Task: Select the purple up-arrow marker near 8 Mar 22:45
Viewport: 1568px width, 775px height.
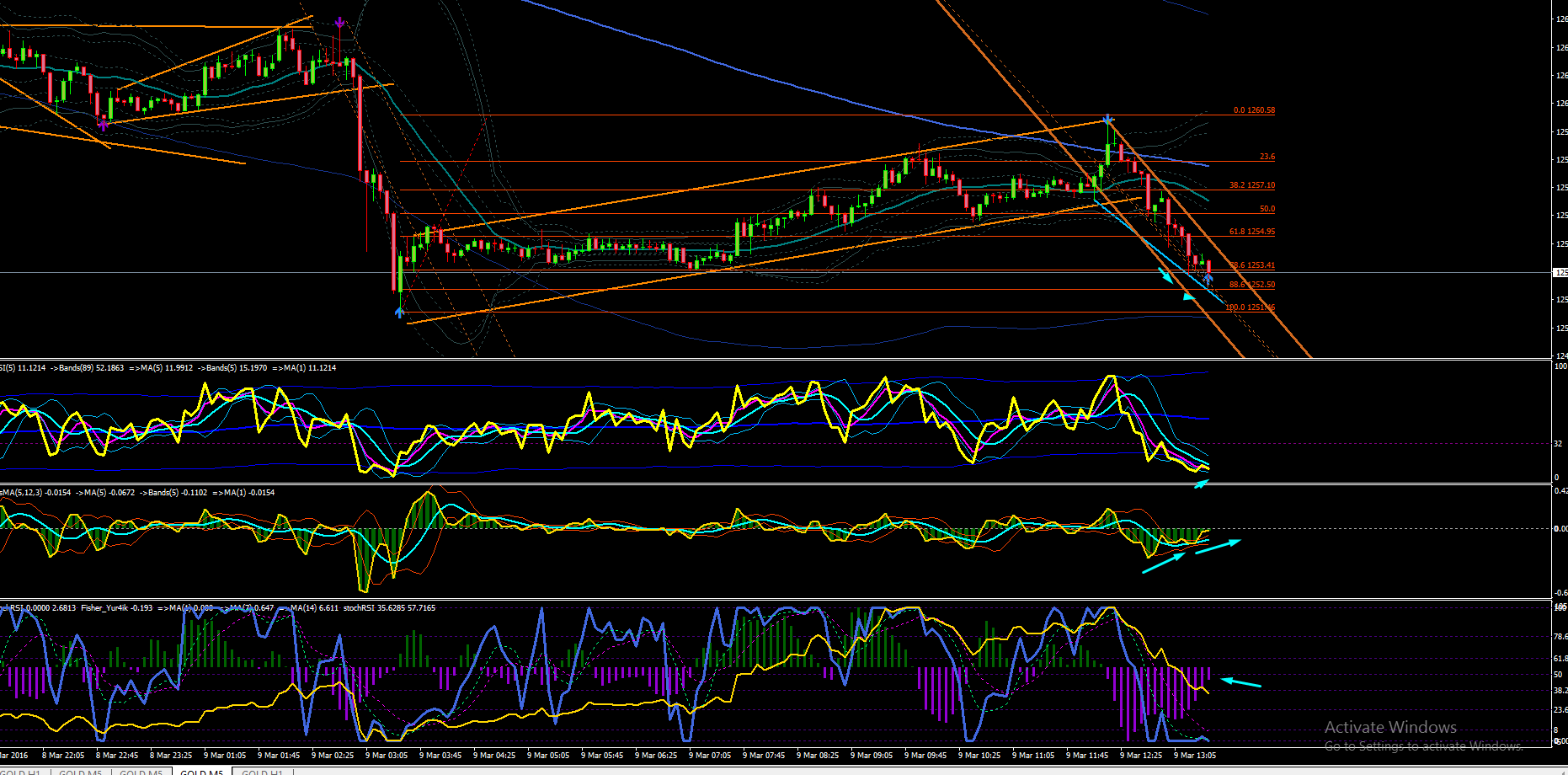Action: pyautogui.click(x=104, y=125)
